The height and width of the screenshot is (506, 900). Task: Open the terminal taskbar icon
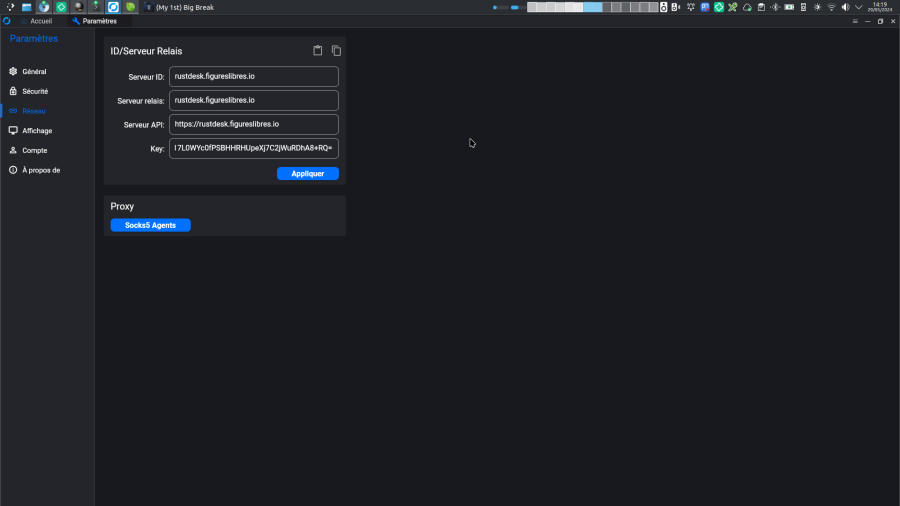point(96,7)
